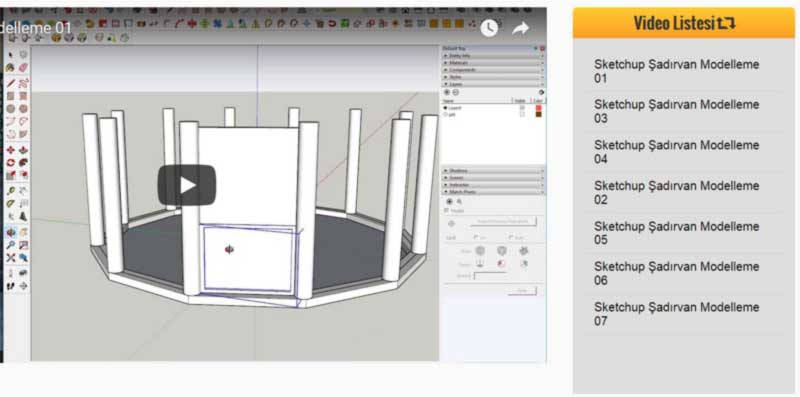Expand the Components tray panel
Screen dimensions: 800x397
click(x=493, y=70)
